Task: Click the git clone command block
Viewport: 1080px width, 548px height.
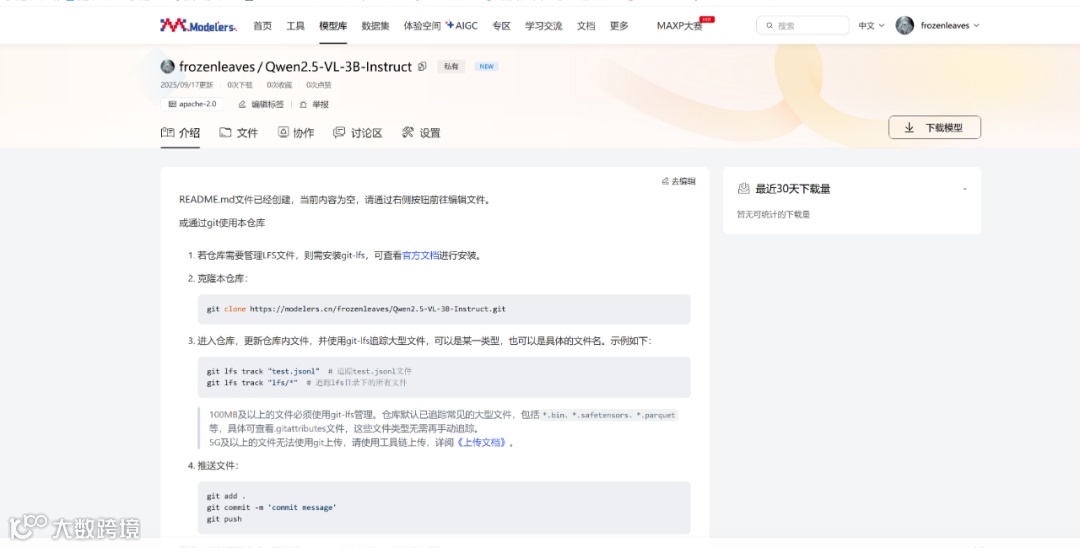Action: 444,309
